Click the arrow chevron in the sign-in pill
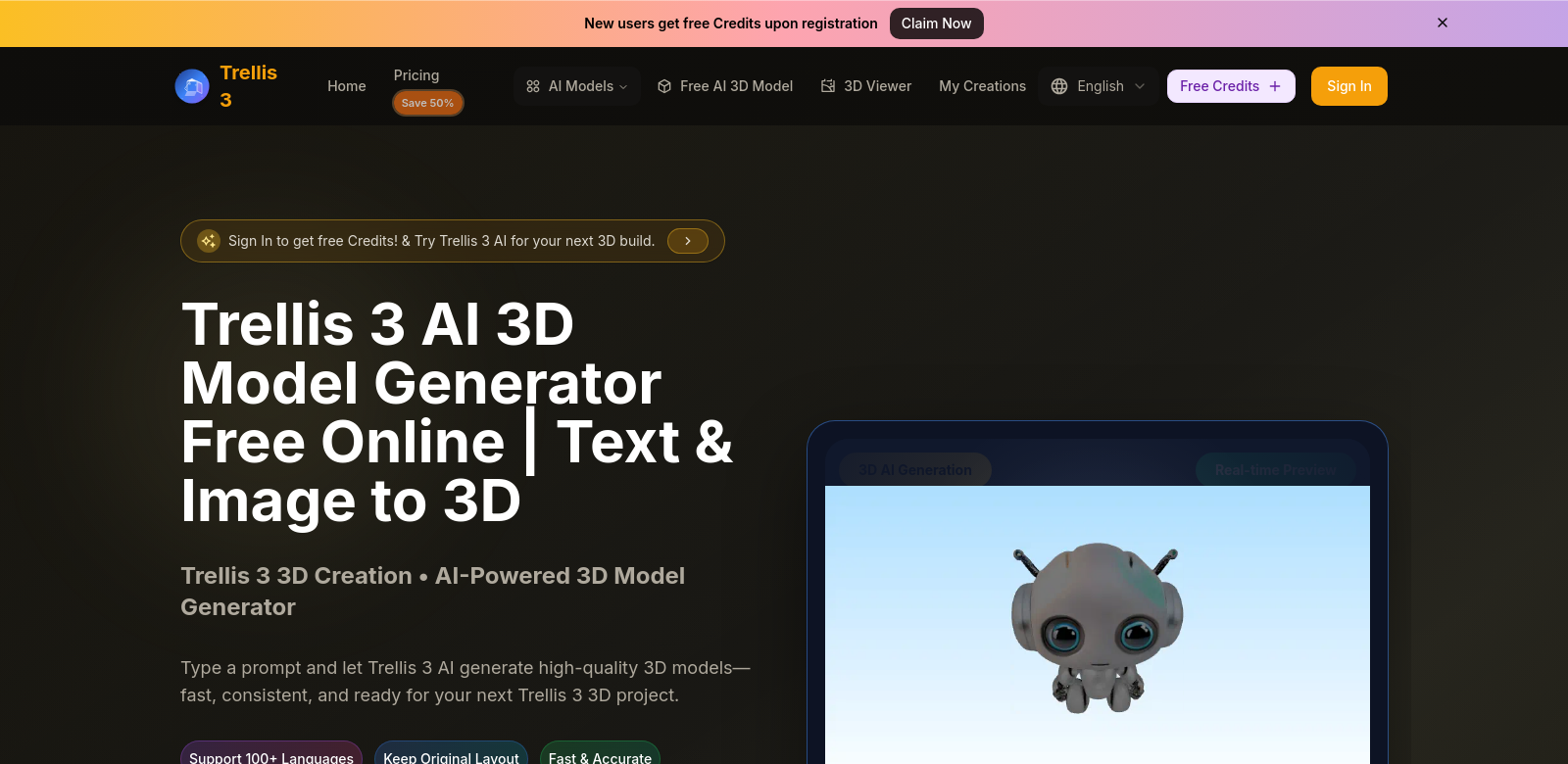 [688, 241]
